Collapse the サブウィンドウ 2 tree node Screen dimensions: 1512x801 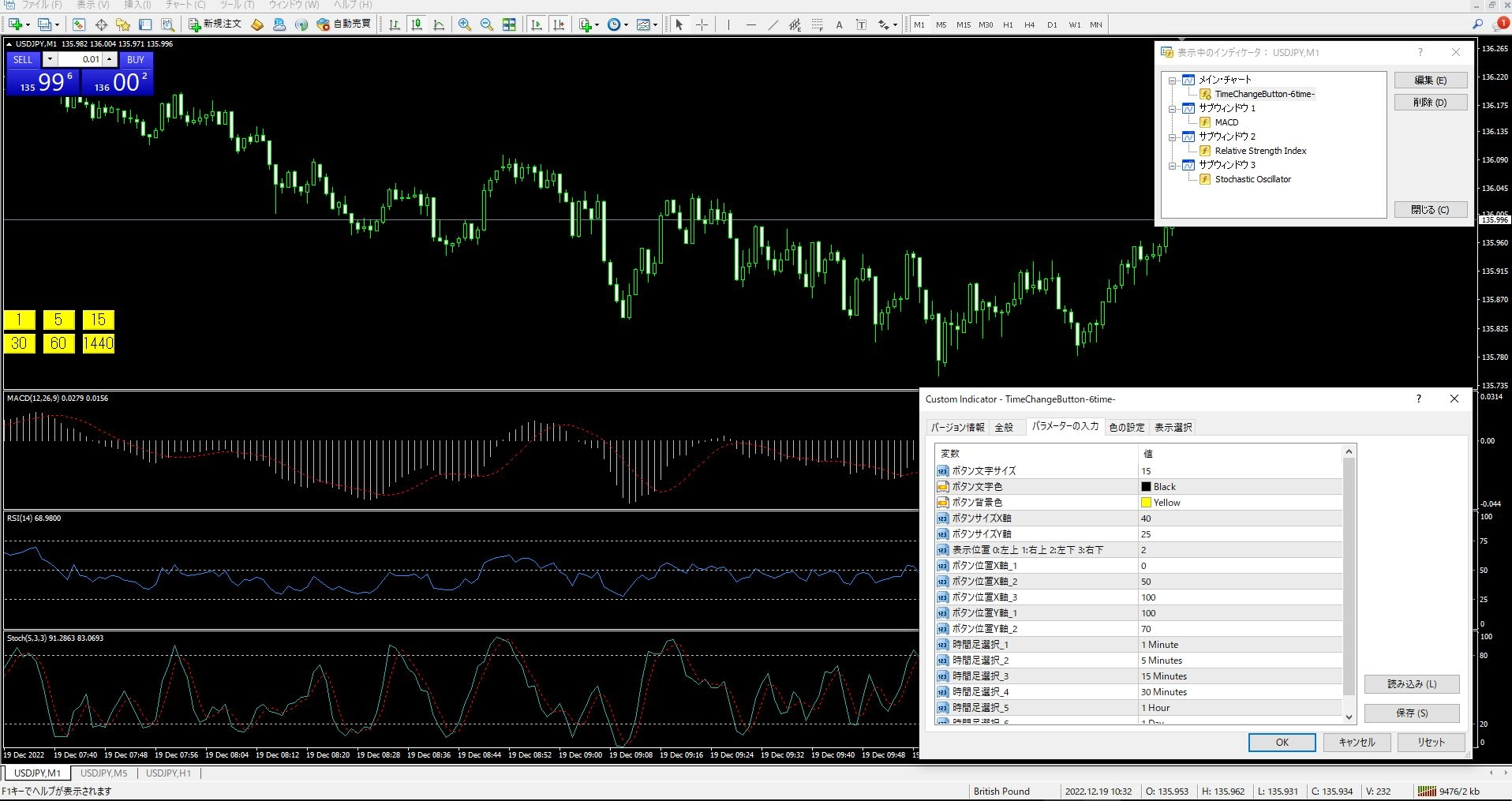1173,137
